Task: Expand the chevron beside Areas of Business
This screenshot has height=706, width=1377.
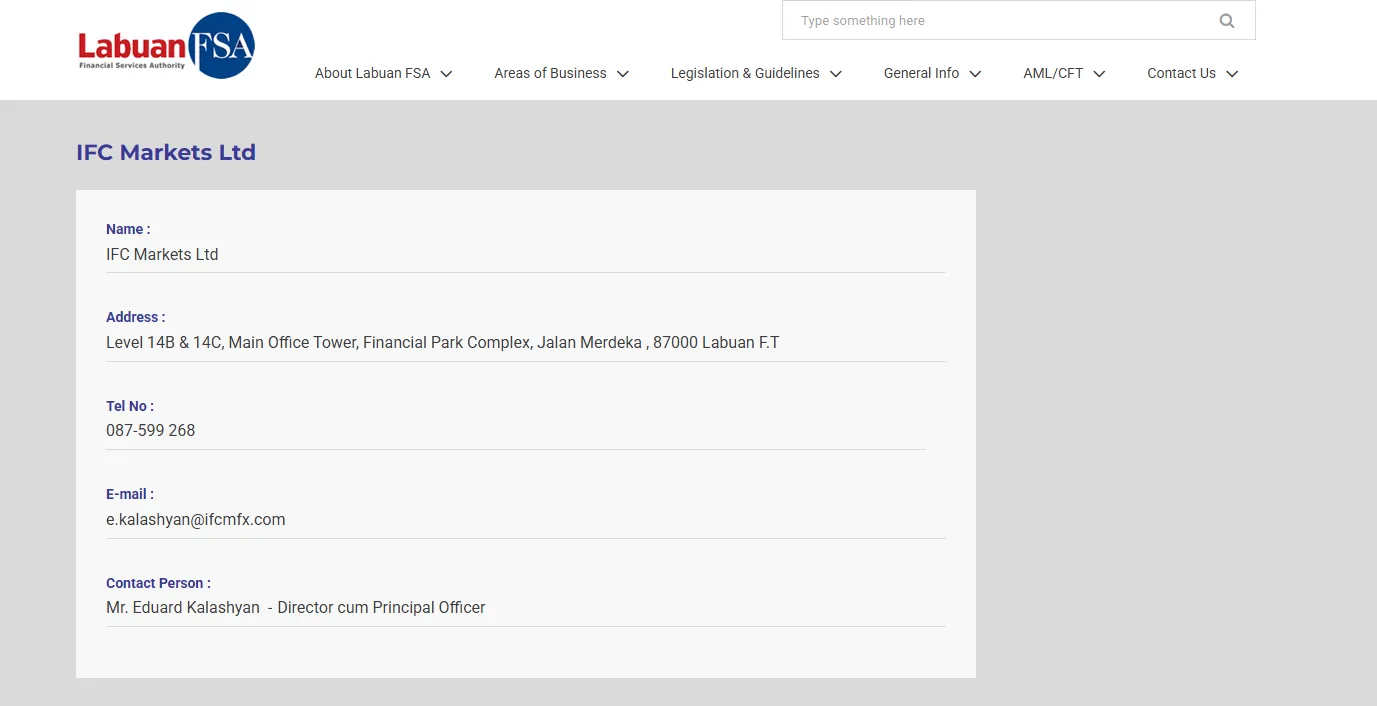Action: tap(623, 74)
